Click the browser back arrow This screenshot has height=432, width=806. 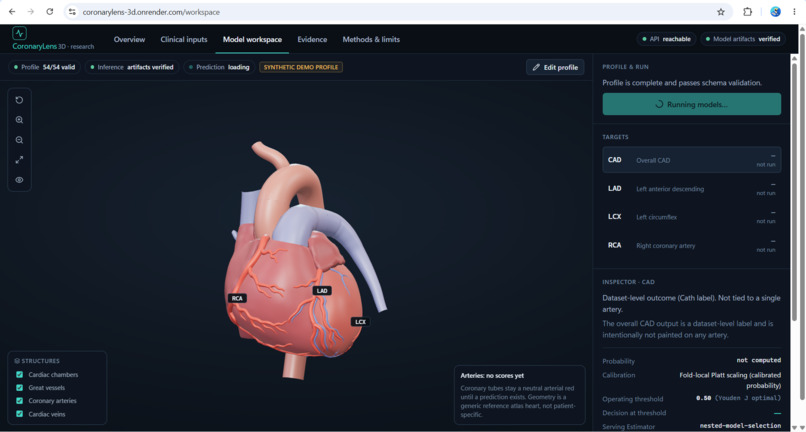coord(12,12)
